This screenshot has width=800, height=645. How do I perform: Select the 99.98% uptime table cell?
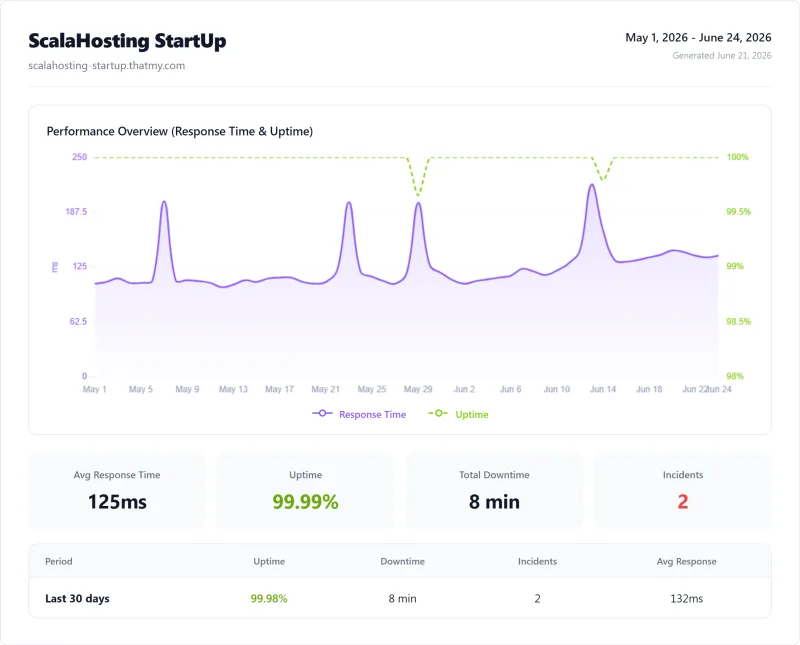point(269,599)
